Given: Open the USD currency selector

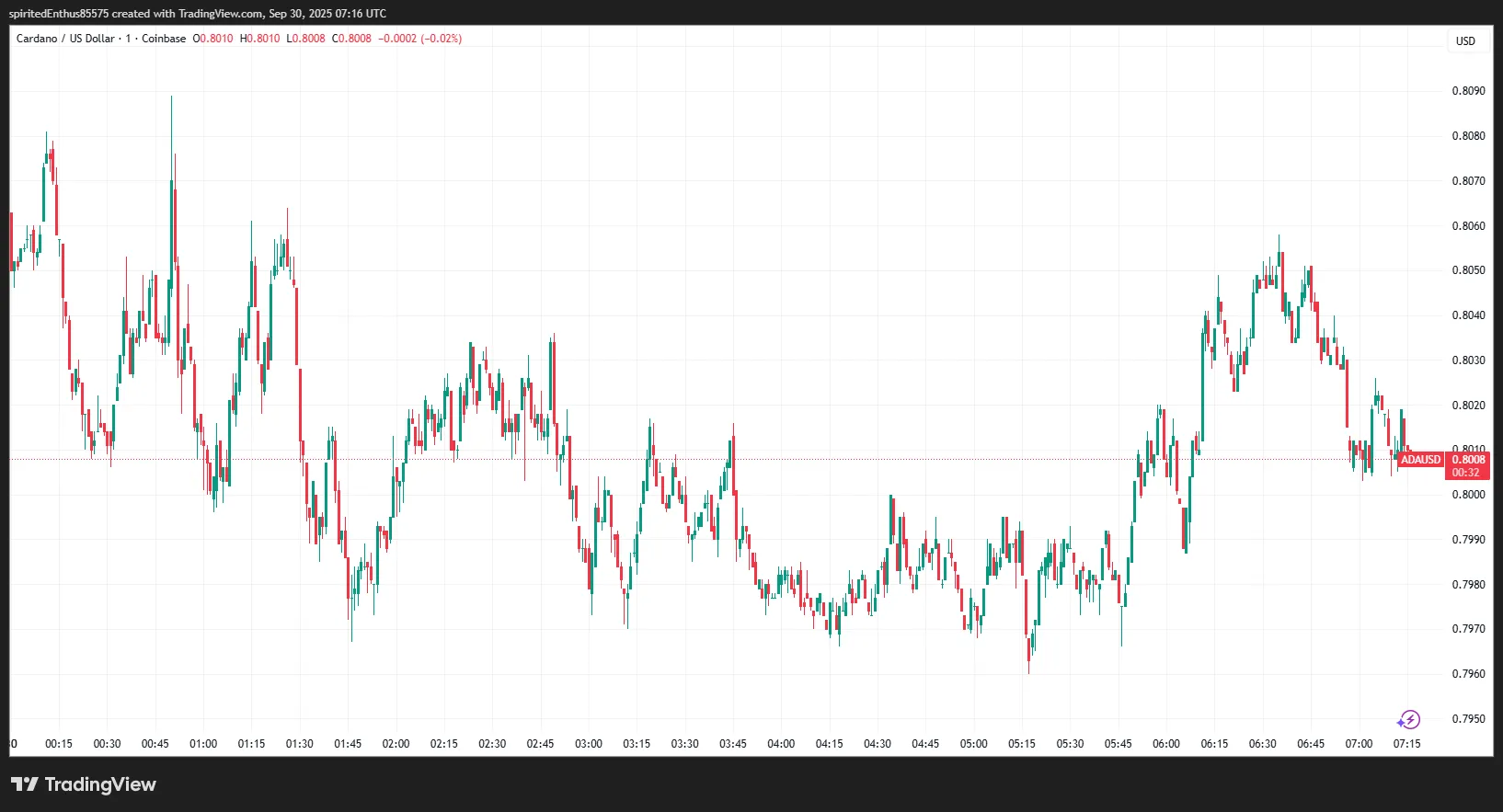Looking at the screenshot, I should [x=1465, y=41].
